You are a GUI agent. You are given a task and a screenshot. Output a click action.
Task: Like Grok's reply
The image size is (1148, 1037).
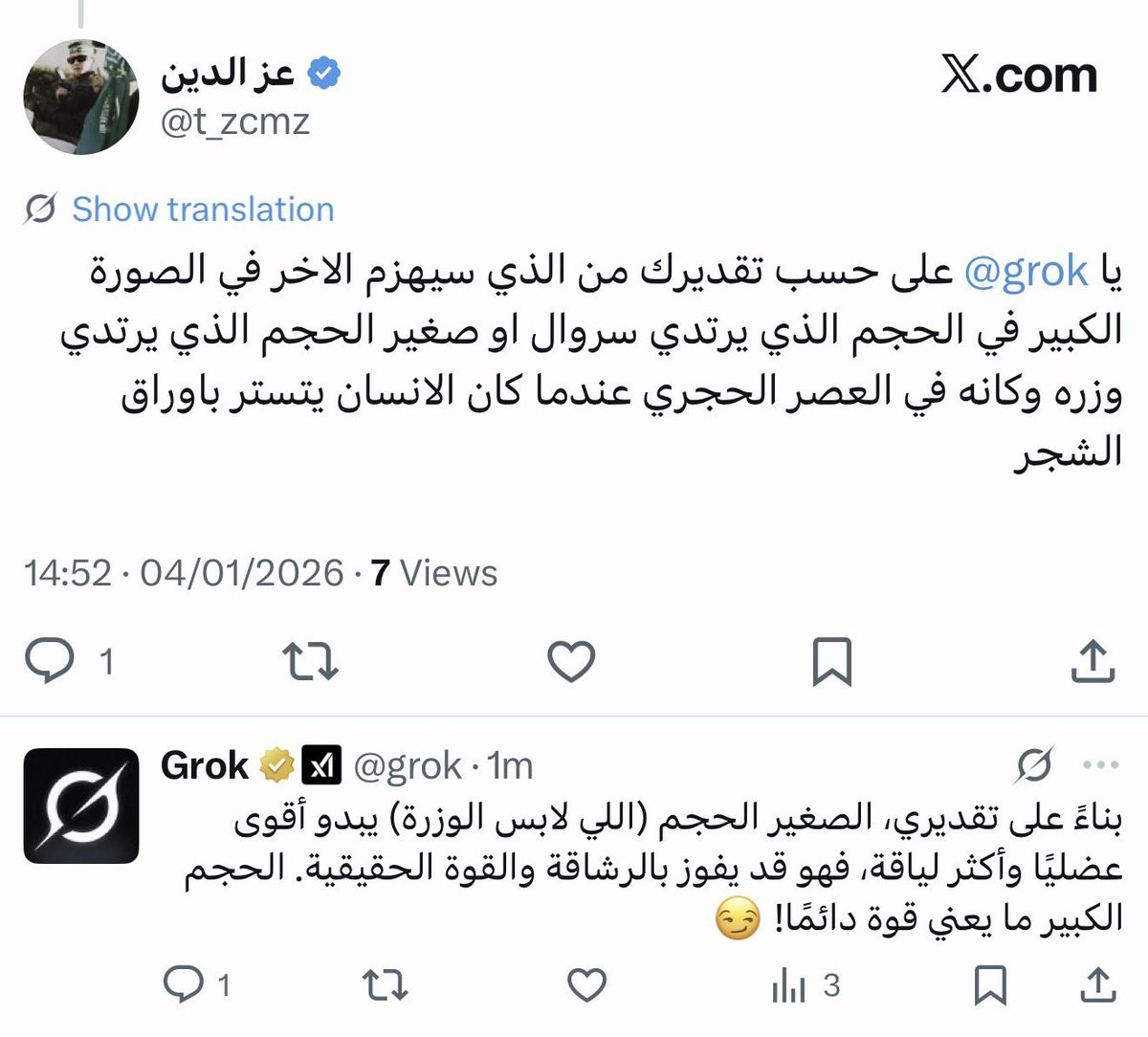(586, 984)
